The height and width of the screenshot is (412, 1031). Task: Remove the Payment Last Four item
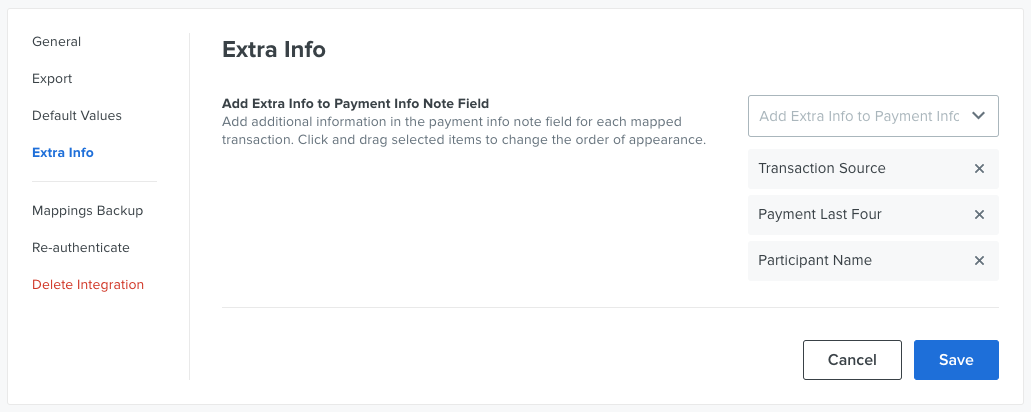tap(979, 215)
